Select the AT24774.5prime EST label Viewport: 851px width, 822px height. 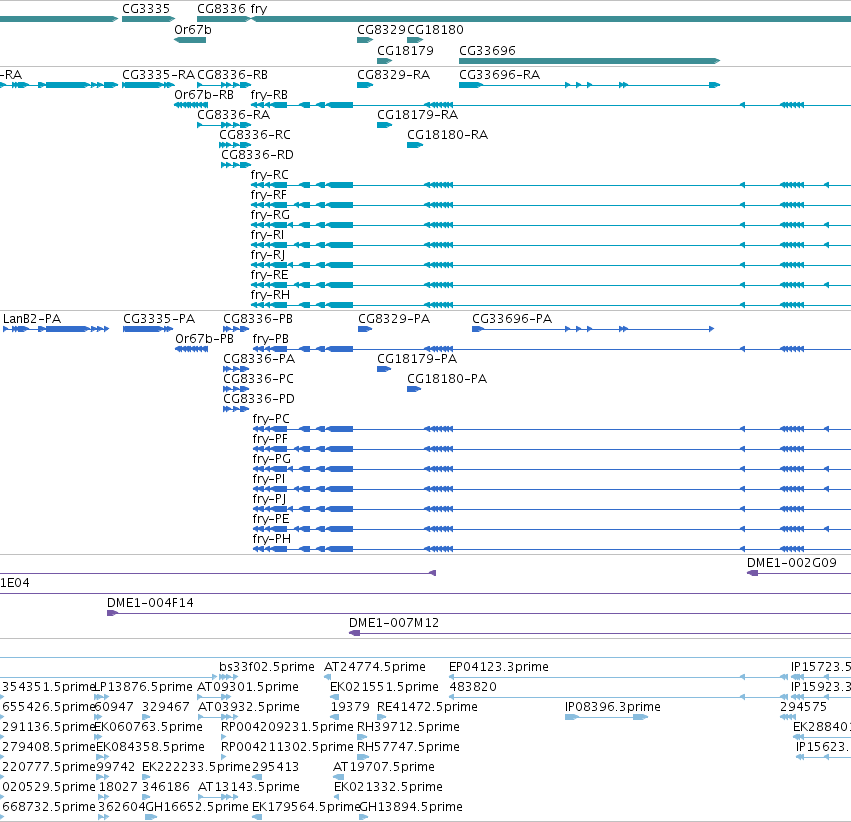(375, 667)
